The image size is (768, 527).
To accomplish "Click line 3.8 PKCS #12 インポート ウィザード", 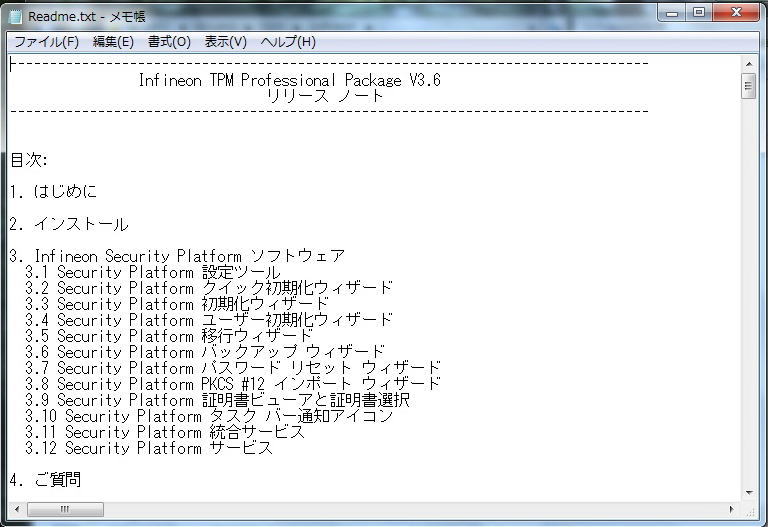I will [233, 384].
